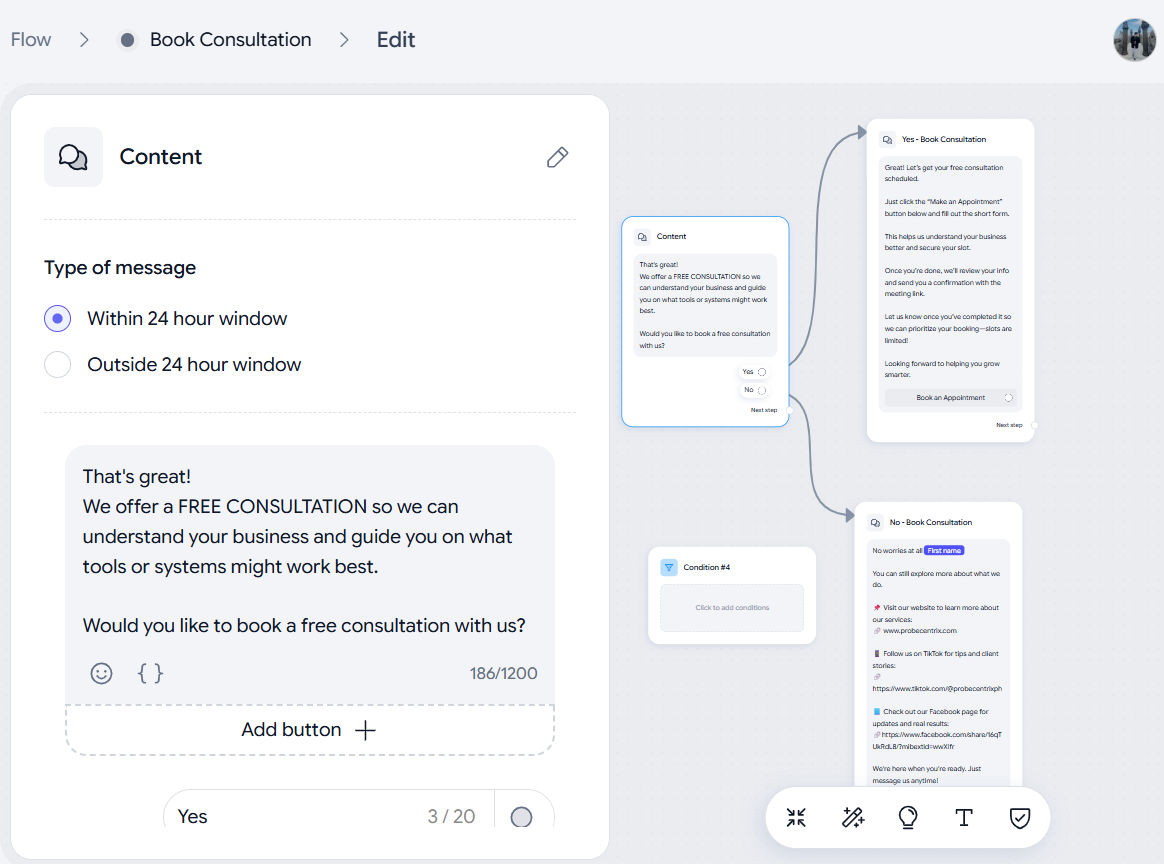
Task: Click the Content chat bubbles icon
Action: (x=73, y=157)
